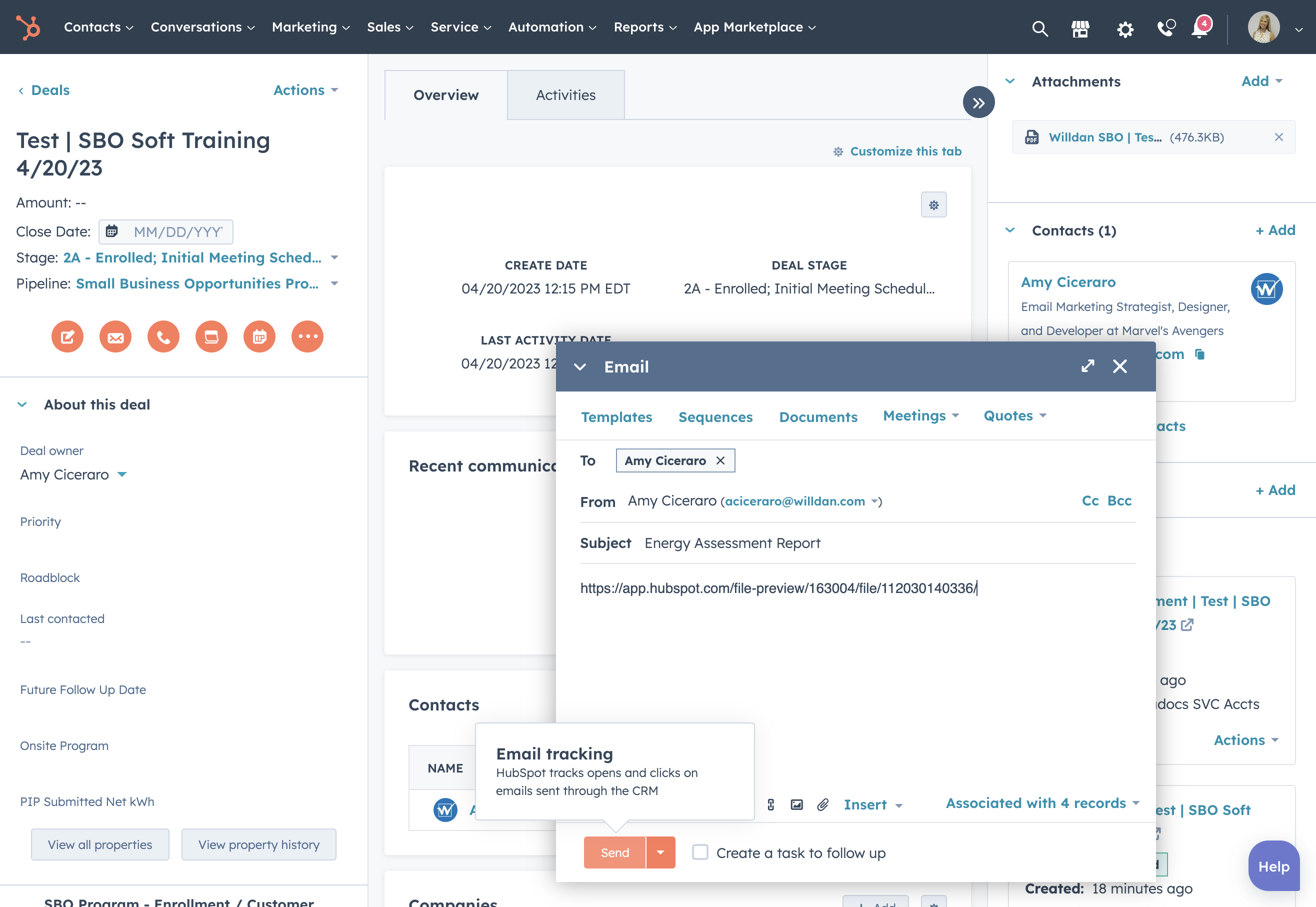Open the Quotes dropdown in email
Screen dimensions: 1316x907
1015,416
